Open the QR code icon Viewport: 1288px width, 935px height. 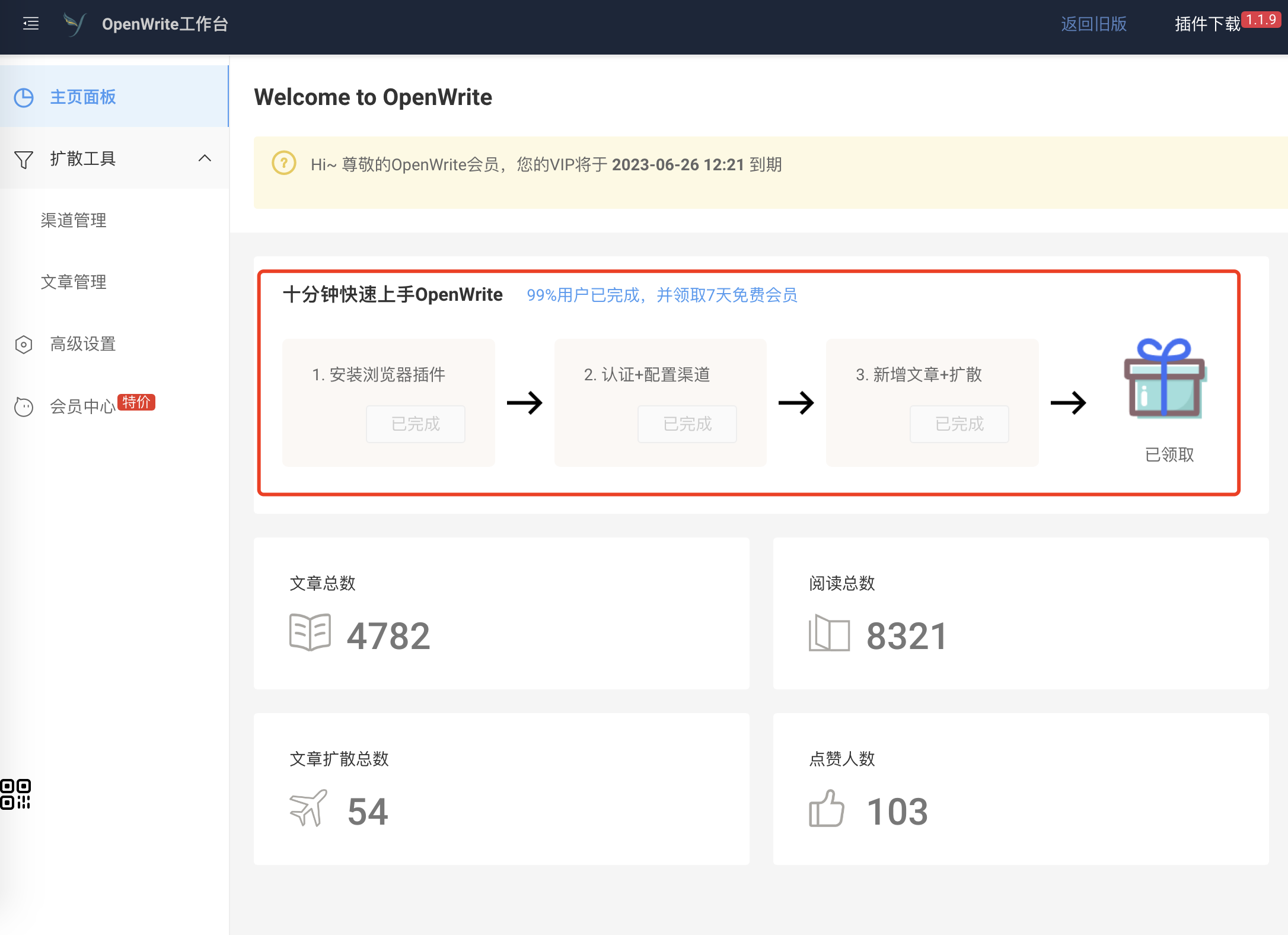click(x=15, y=794)
